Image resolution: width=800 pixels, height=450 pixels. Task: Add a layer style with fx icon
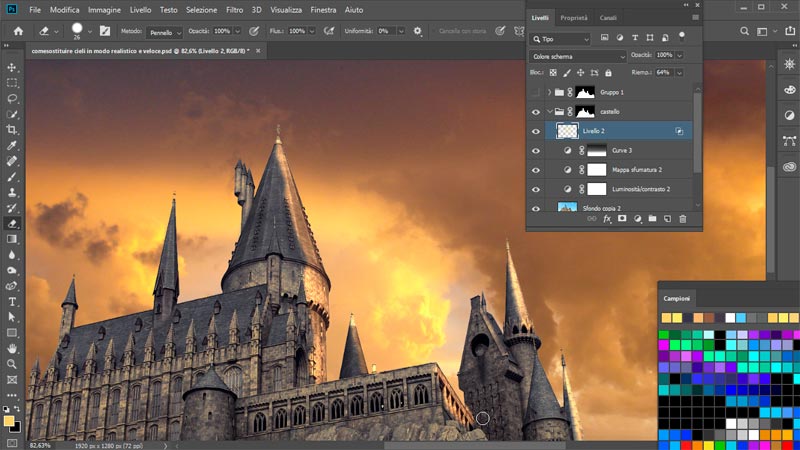[x=607, y=219]
